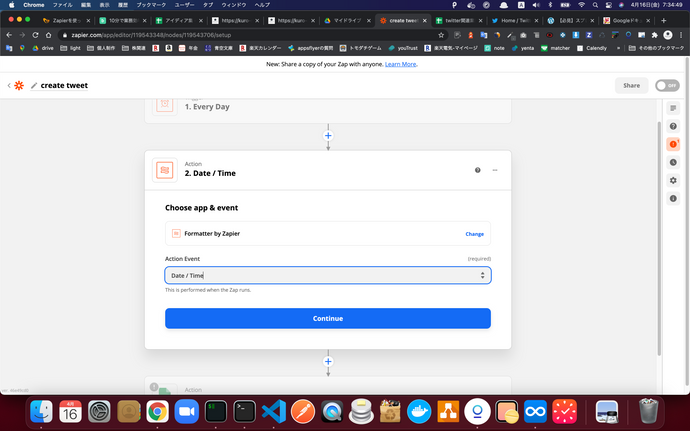This screenshot has height=431, width=690.
Task: Open Visual Studio Code from the Dock
Action: click(x=274, y=412)
